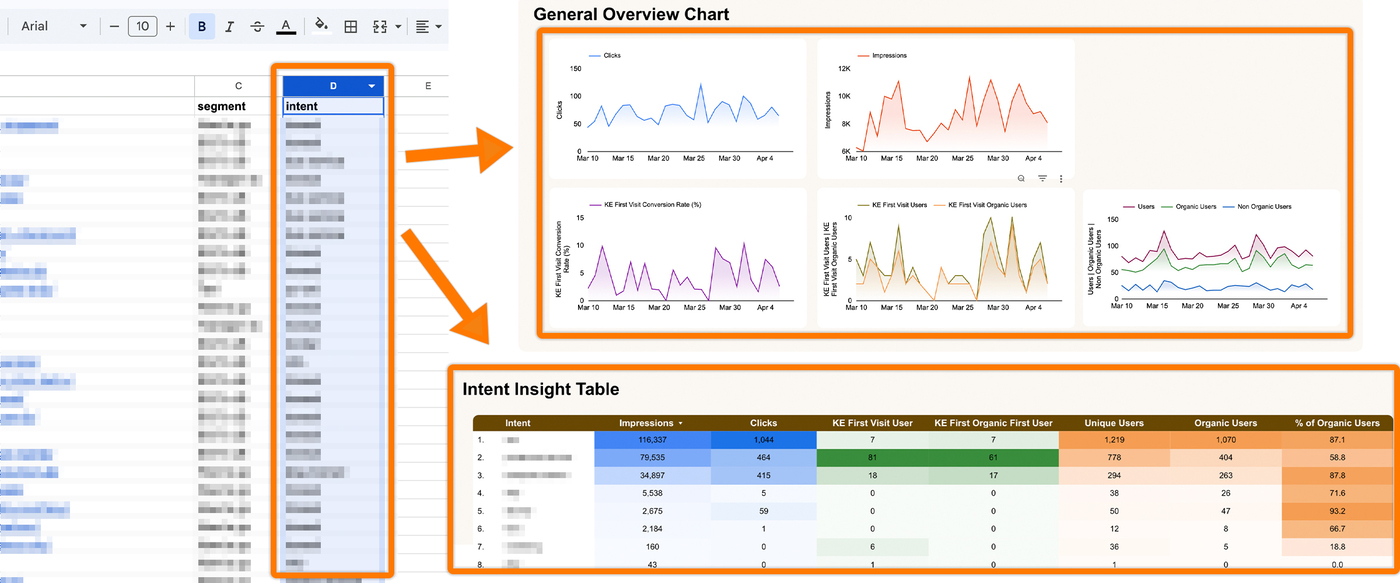This screenshot has width=1400, height=583.
Task: Open the fill color bucket tool
Action: 321,26
